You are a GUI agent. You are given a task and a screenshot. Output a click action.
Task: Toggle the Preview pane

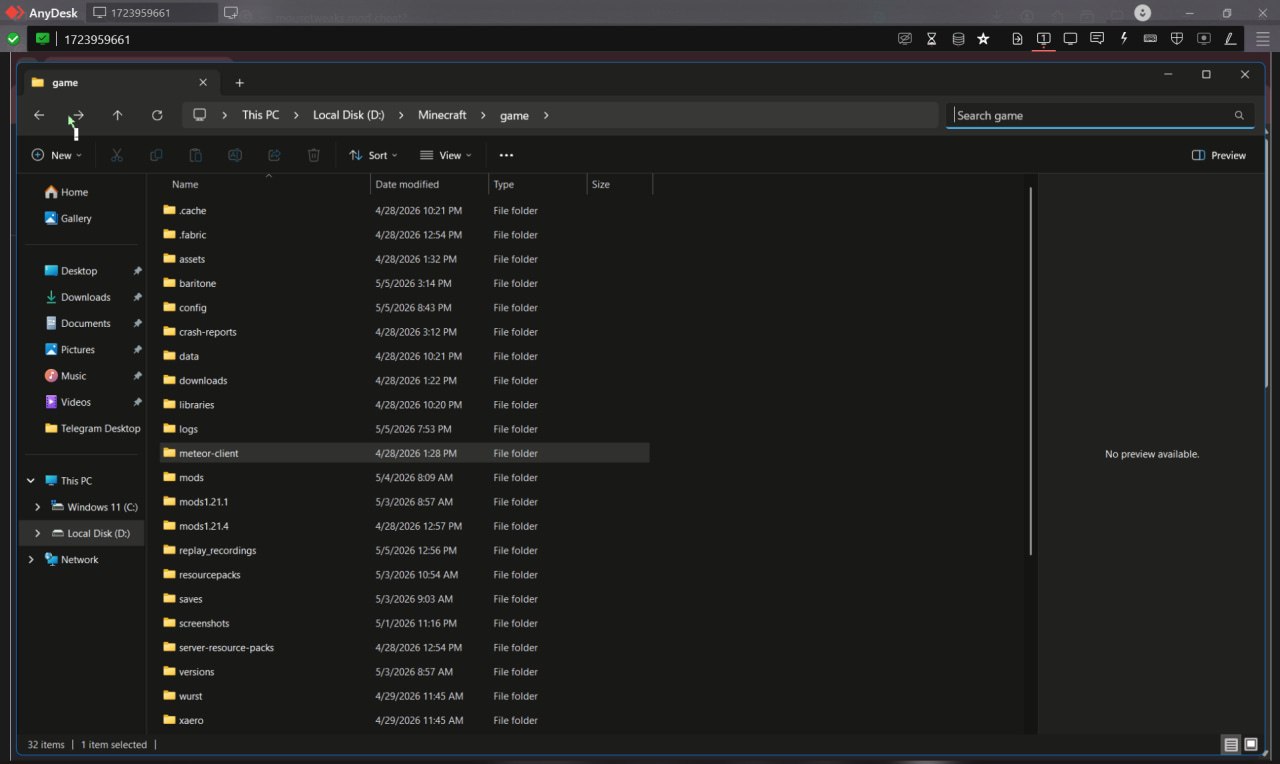tap(1219, 155)
